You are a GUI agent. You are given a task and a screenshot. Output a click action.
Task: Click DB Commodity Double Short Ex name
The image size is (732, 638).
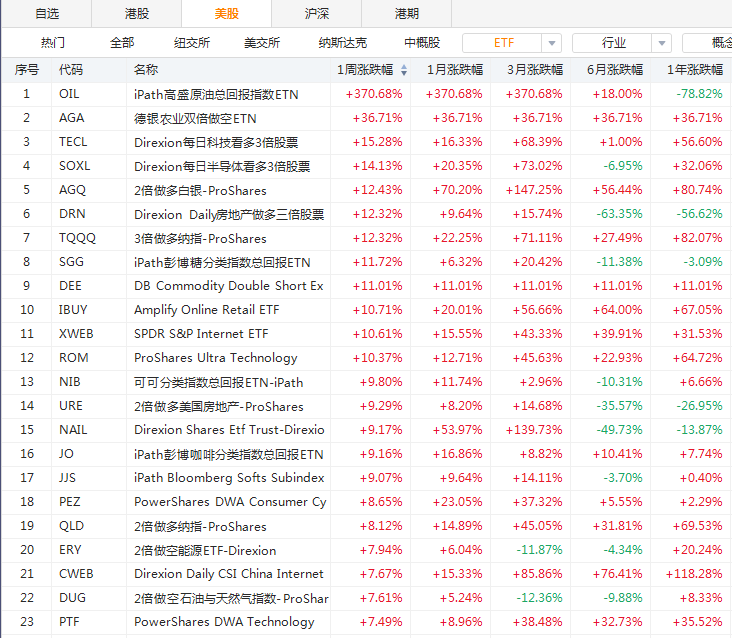[229, 286]
